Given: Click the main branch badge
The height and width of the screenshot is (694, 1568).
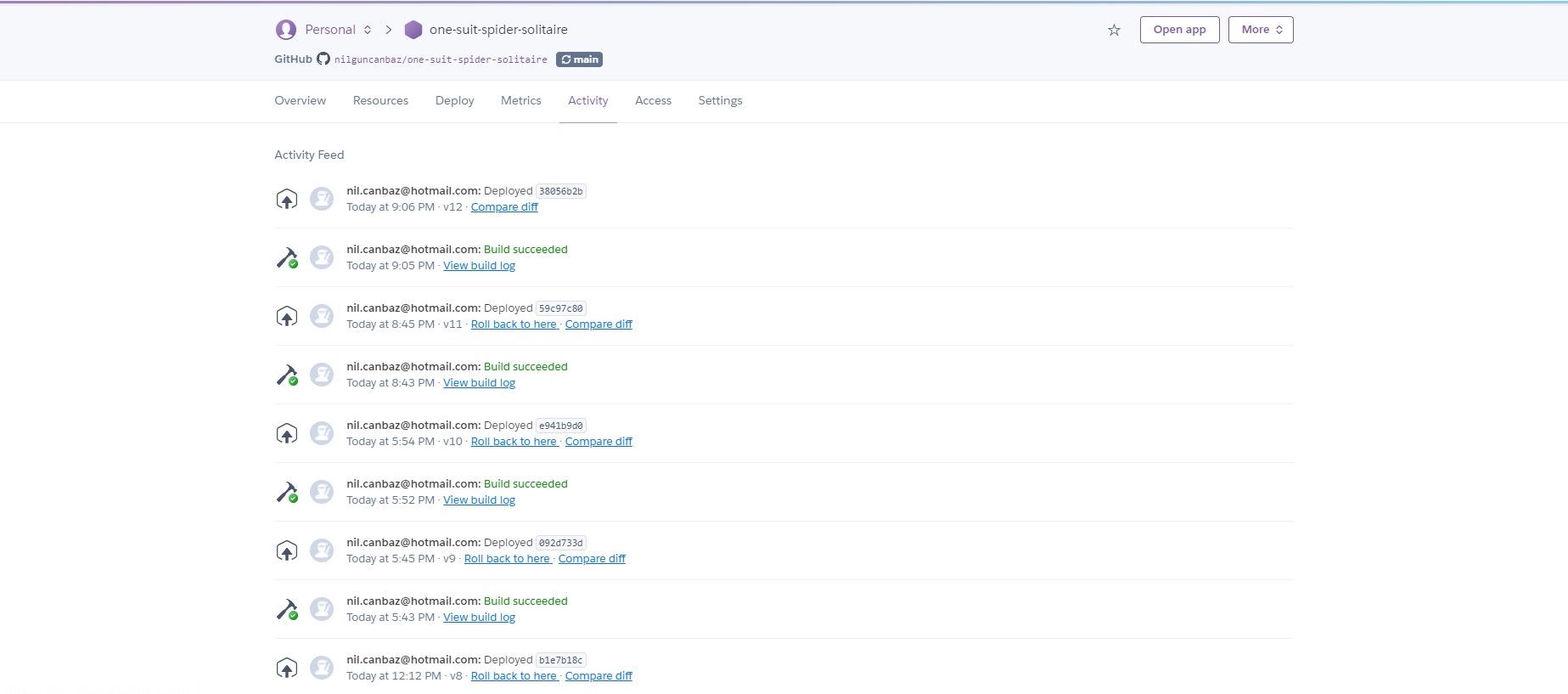Looking at the screenshot, I should [x=580, y=59].
